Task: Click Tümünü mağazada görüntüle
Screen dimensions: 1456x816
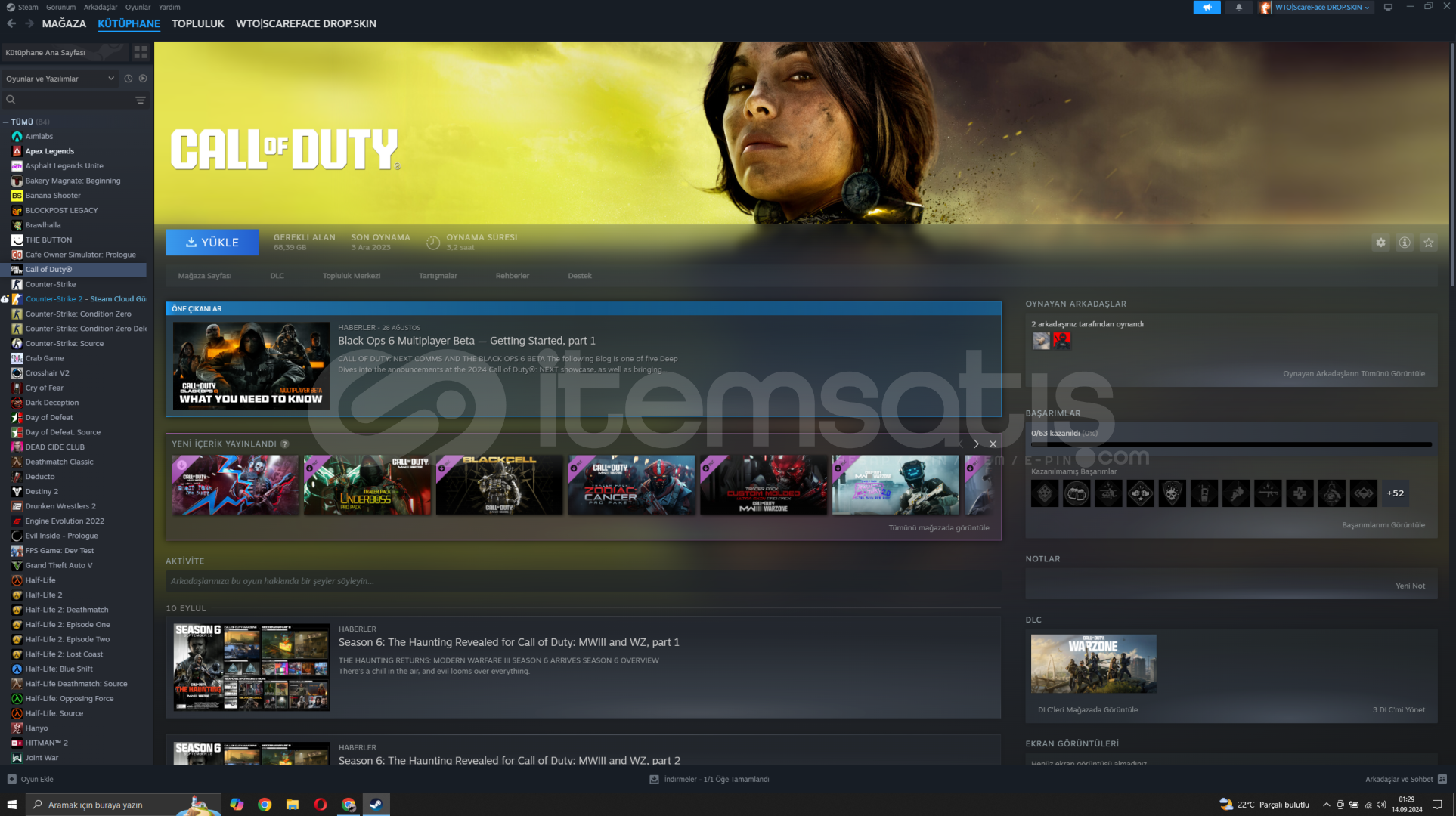Action: pyautogui.click(x=939, y=527)
